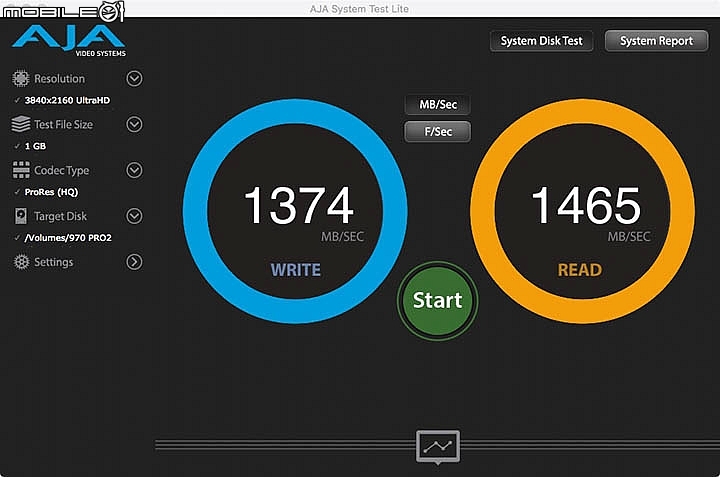This screenshot has width=720, height=477.
Task: Click the Settings label
Action: [54, 262]
